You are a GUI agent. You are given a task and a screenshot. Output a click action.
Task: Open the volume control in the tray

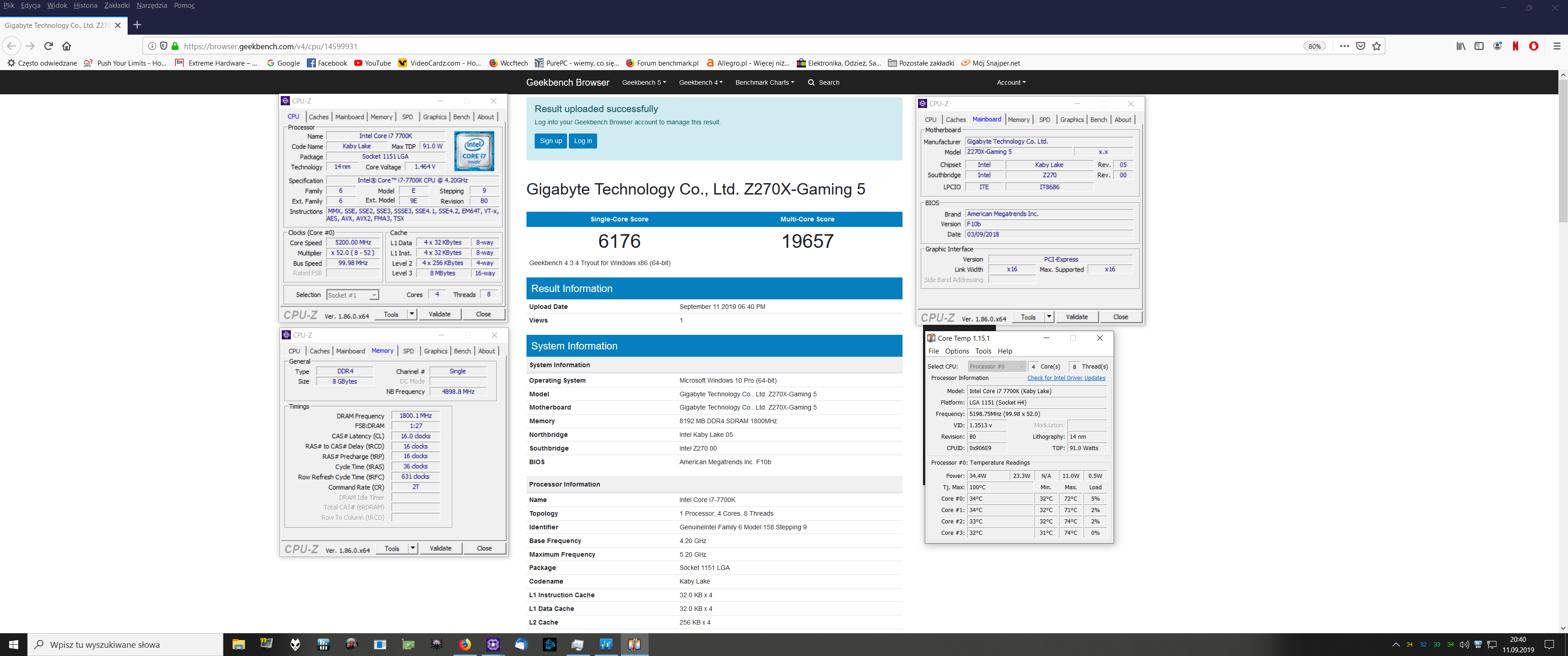[x=1464, y=645]
